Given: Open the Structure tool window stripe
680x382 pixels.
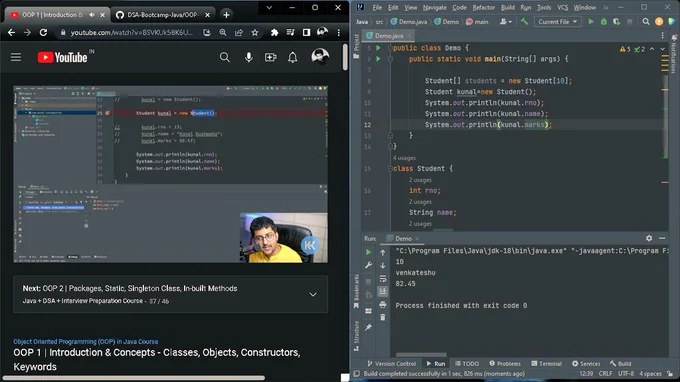Looking at the screenshot, I should (356, 335).
